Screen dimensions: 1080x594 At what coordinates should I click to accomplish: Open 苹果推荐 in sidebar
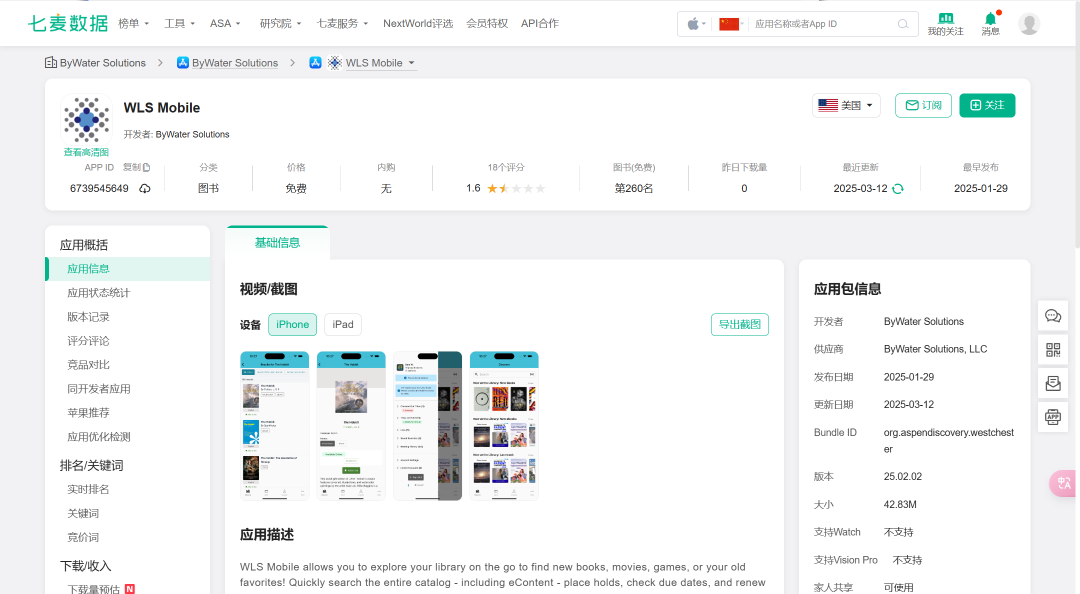[x=88, y=413]
